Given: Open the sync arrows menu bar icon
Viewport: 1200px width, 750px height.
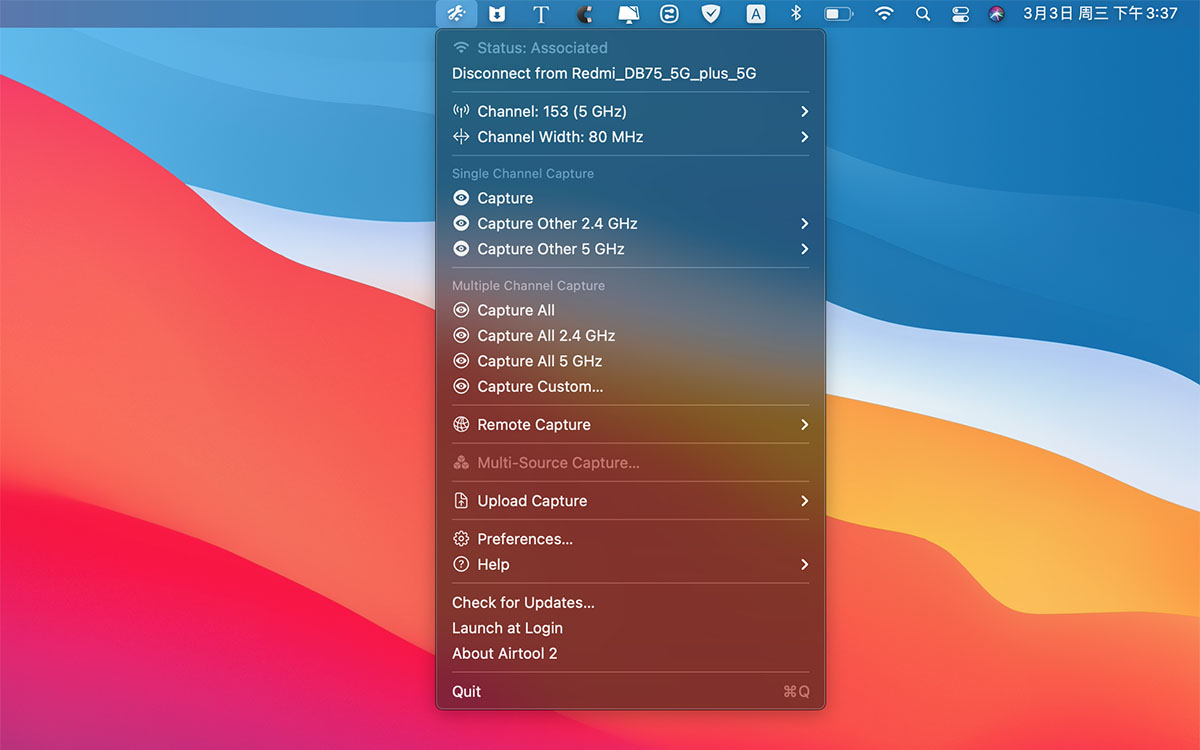Looking at the screenshot, I should pos(669,14).
